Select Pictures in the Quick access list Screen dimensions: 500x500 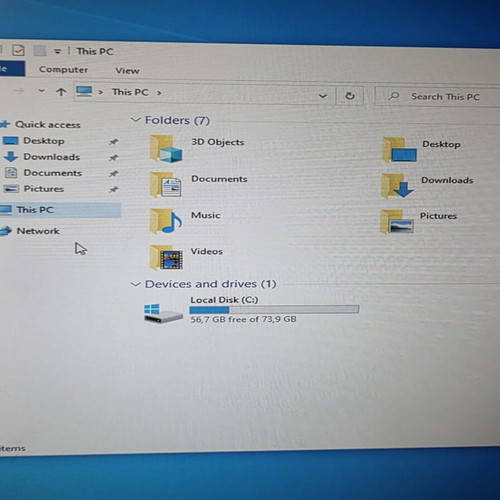[x=44, y=189]
